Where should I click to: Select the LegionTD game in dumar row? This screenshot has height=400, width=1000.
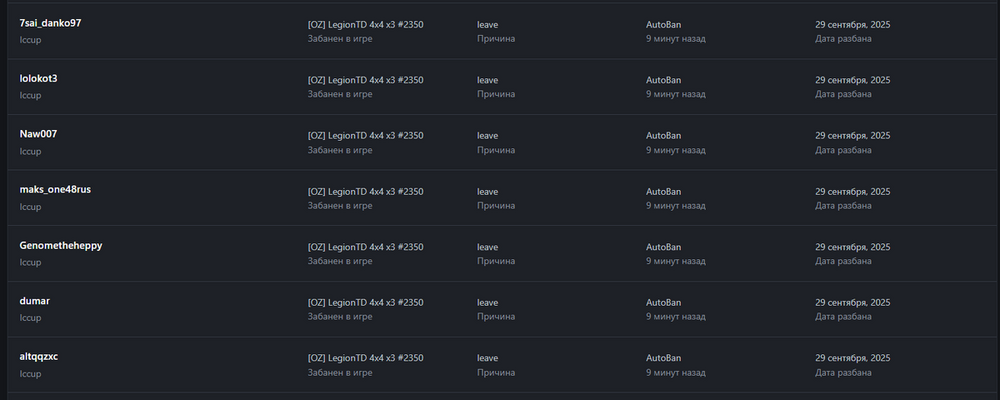[x=365, y=302]
